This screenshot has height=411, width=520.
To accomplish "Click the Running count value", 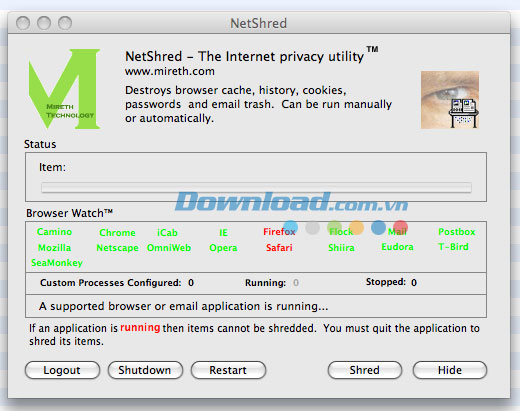I will [296, 283].
